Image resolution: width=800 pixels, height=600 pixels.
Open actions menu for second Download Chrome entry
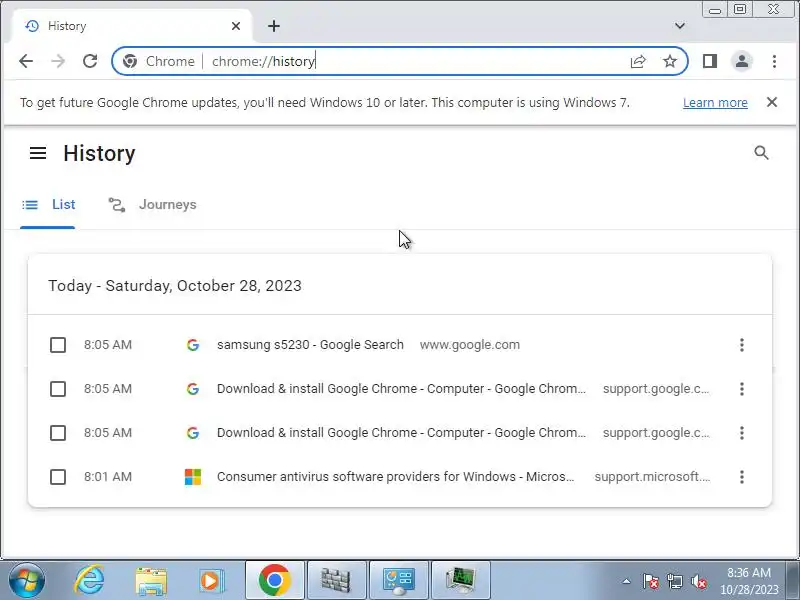point(742,433)
